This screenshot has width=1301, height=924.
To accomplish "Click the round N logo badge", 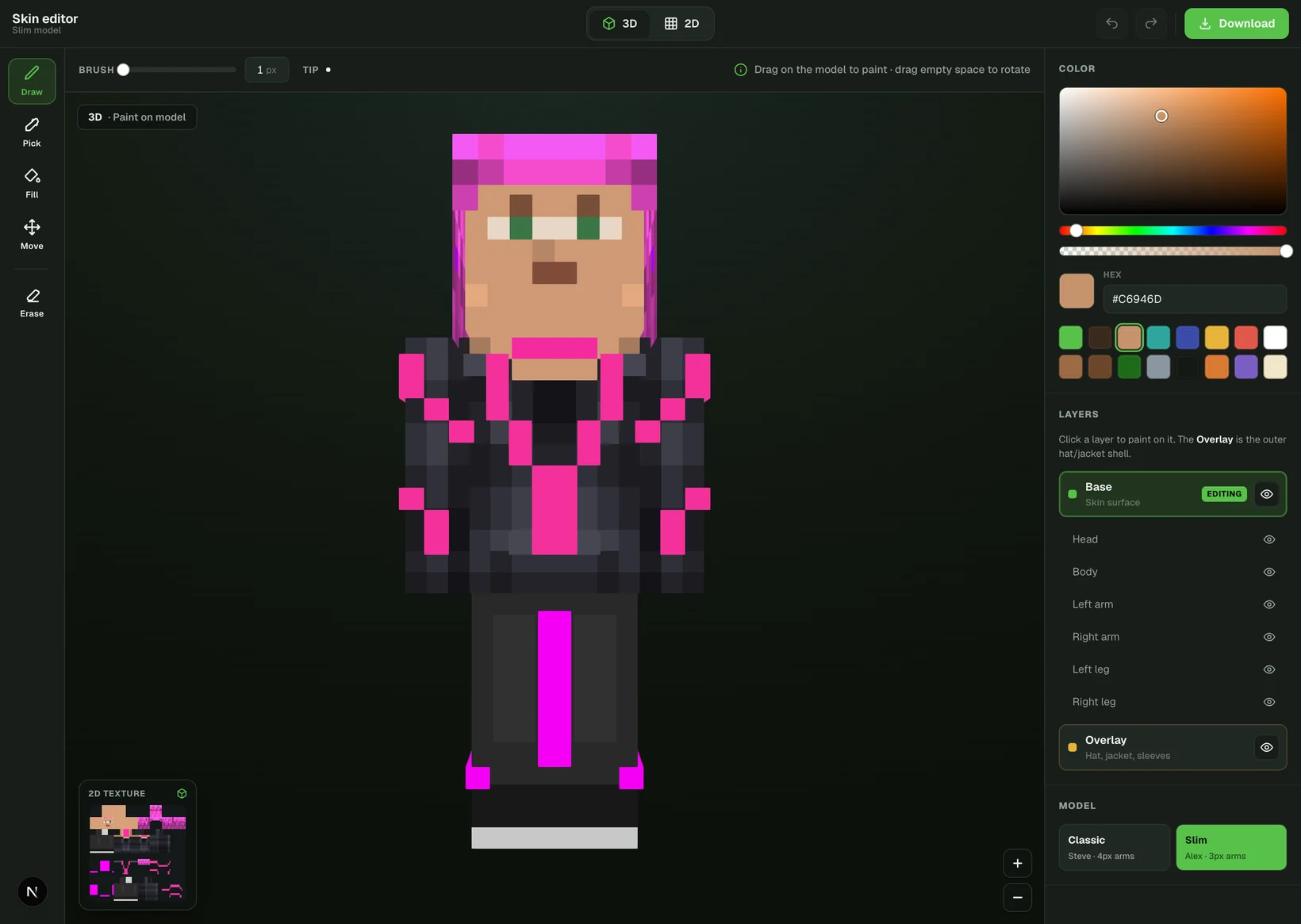I will 33,891.
